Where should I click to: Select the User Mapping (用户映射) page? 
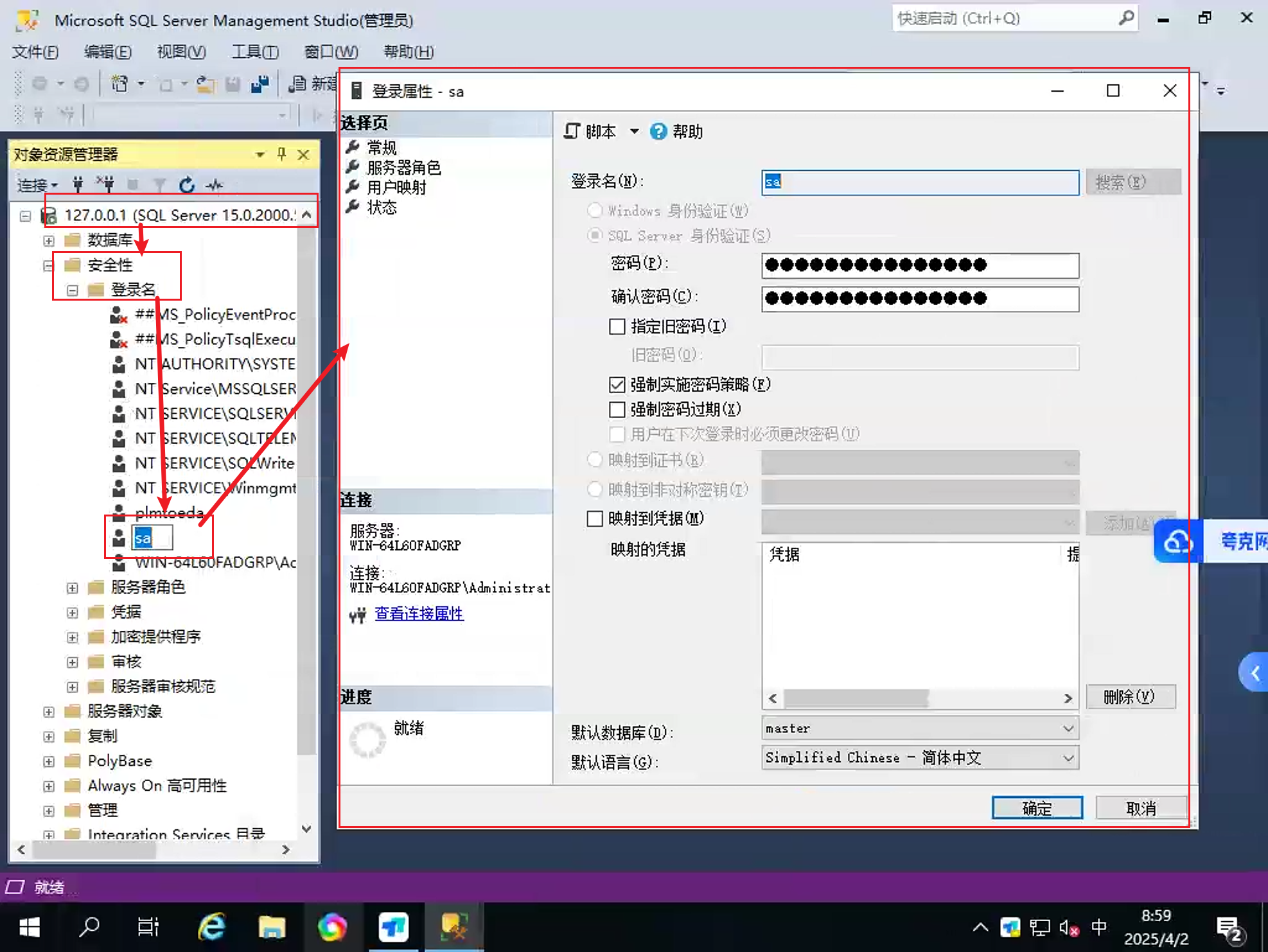pyautogui.click(x=396, y=188)
